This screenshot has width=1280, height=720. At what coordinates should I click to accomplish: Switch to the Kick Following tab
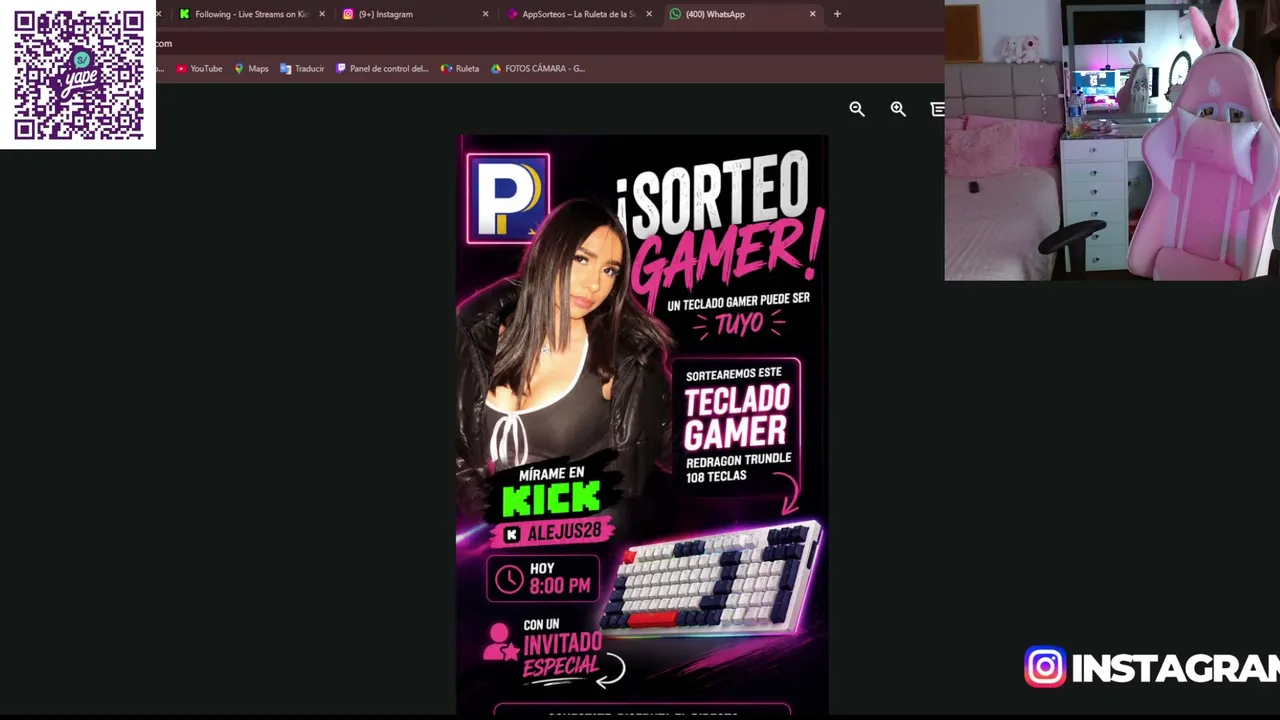click(x=244, y=14)
